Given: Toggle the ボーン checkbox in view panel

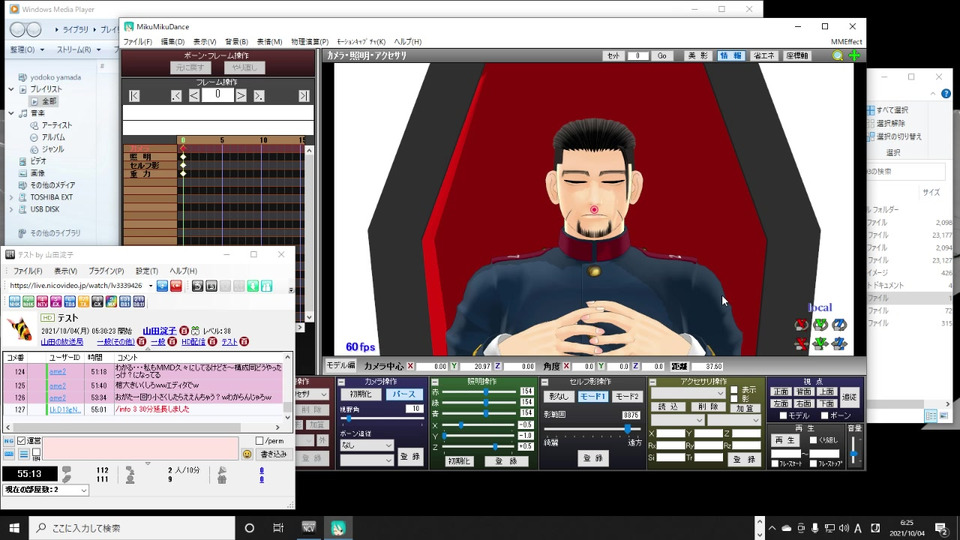Looking at the screenshot, I should 824,416.
